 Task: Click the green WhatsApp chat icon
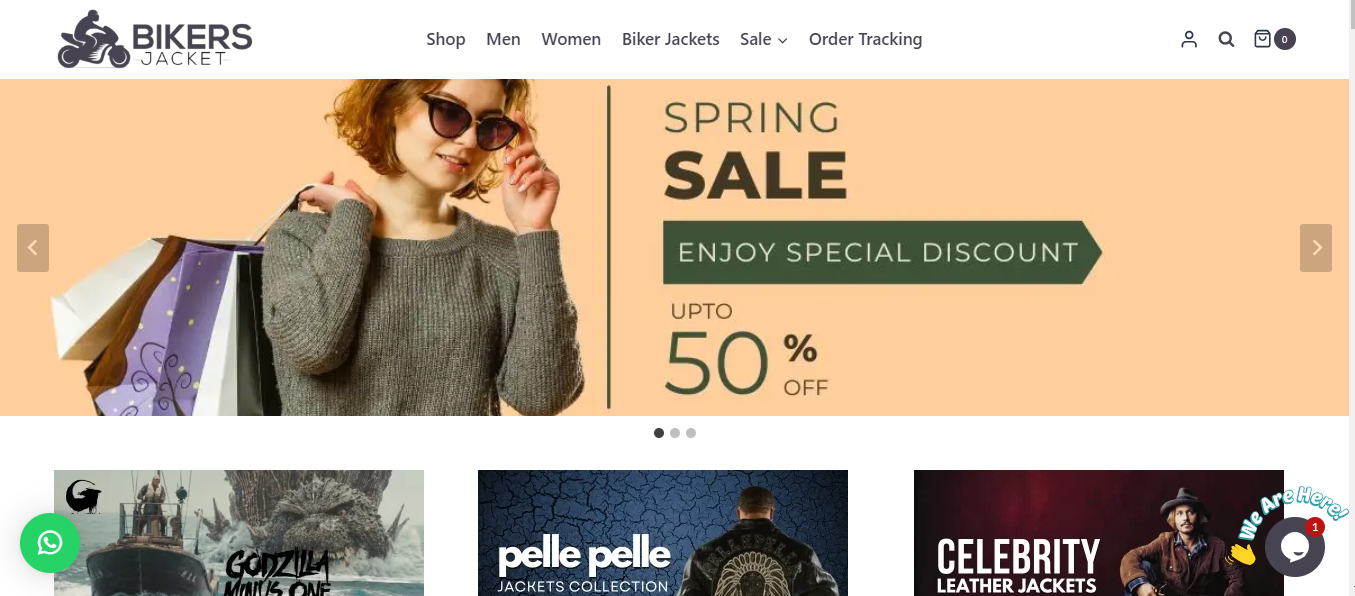[50, 543]
